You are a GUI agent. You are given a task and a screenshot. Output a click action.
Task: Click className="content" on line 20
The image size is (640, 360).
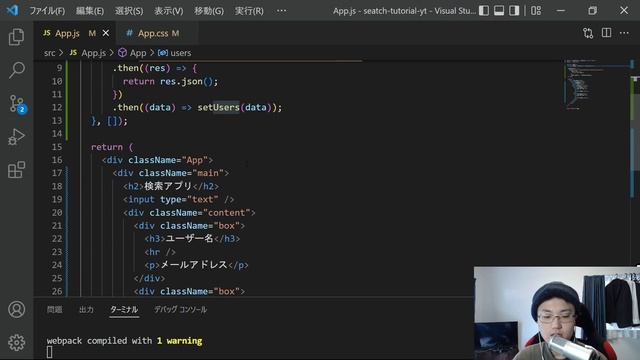point(200,213)
